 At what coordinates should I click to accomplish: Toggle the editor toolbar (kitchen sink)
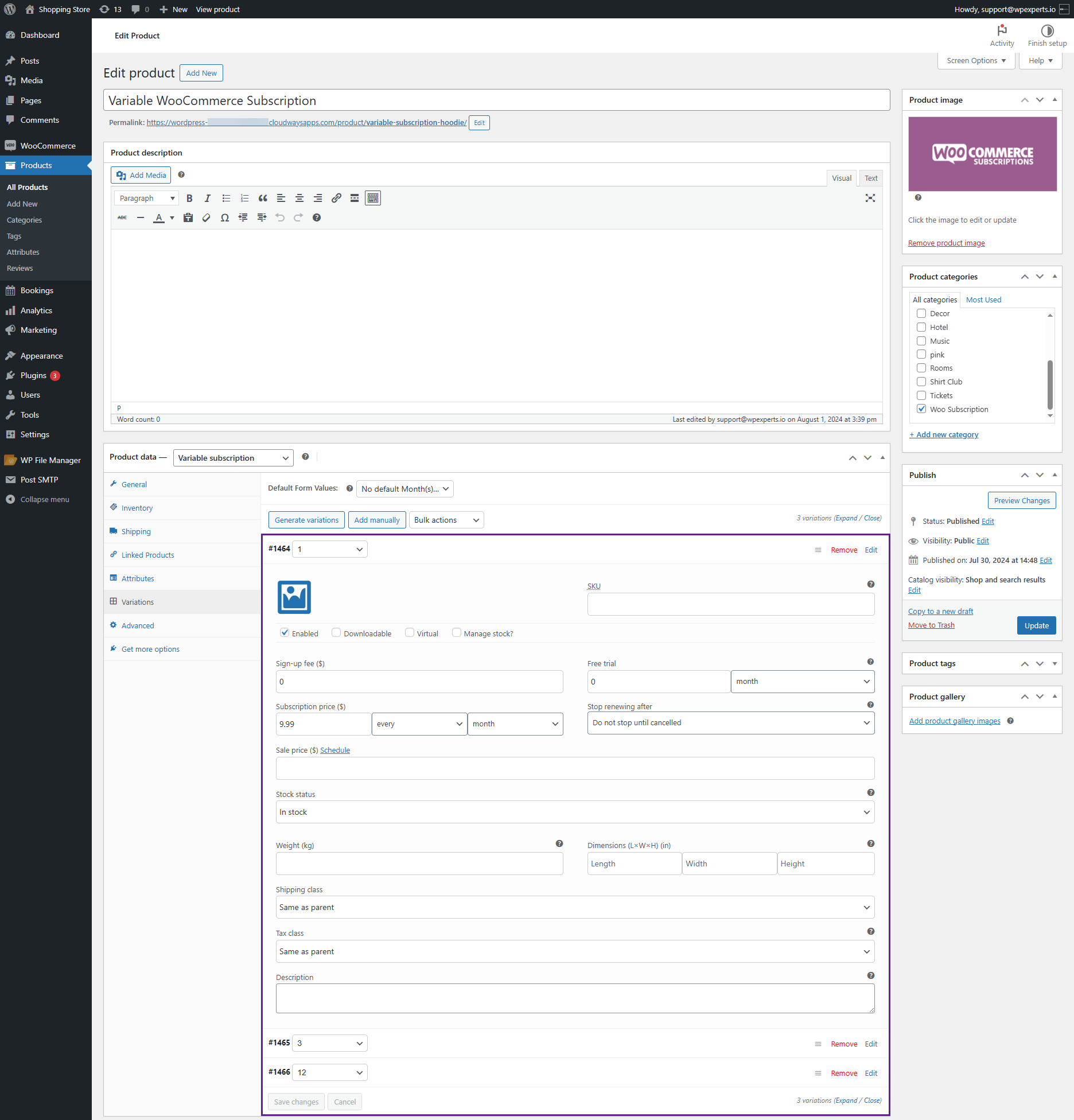(373, 198)
